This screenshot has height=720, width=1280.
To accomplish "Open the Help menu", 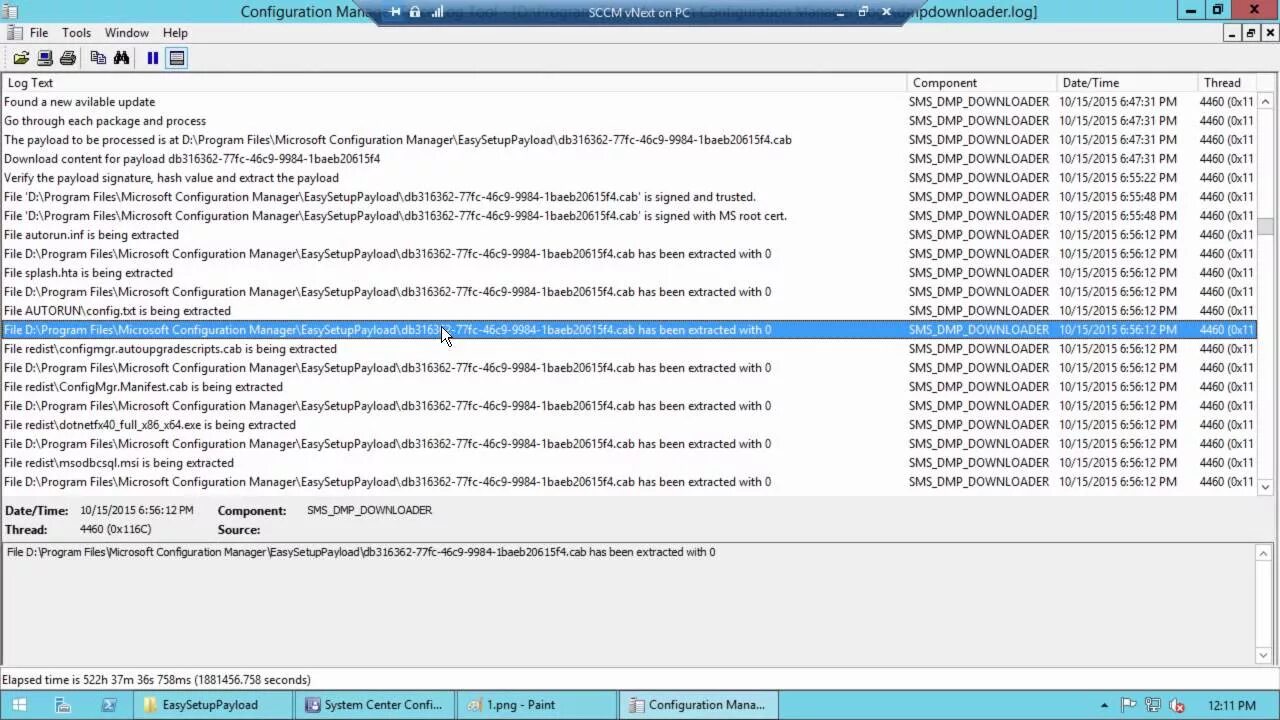I will click(x=175, y=33).
